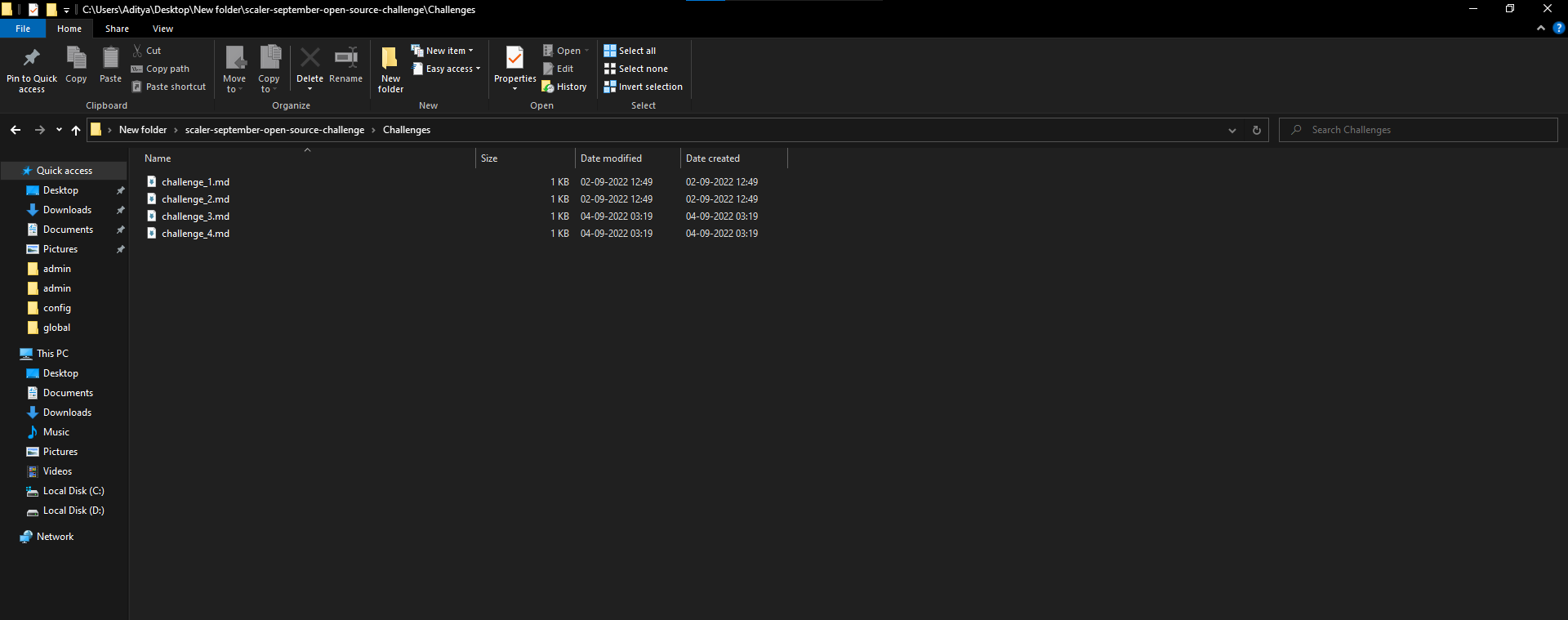The width and height of the screenshot is (1568, 620).
Task: Click the Properties icon
Action: (x=514, y=58)
